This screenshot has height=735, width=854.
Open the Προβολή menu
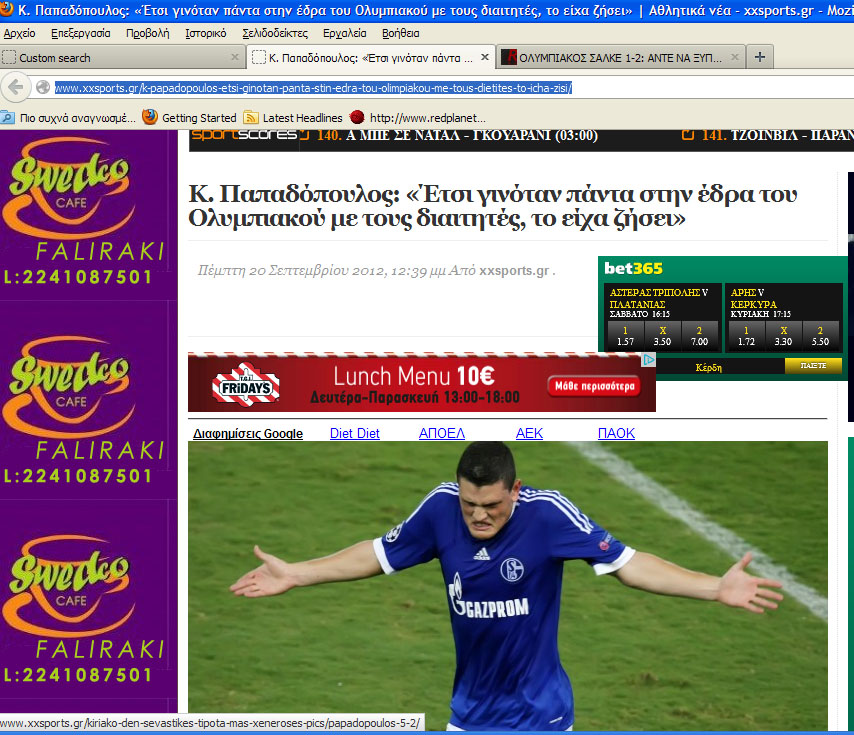(148, 33)
